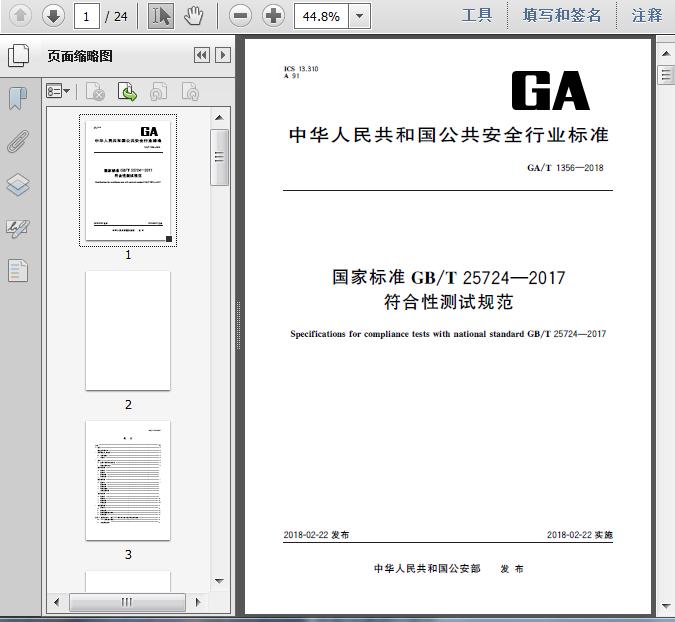The width and height of the screenshot is (675, 622).
Task: Click the 注释 (Comment) panel link
Action: (647, 15)
